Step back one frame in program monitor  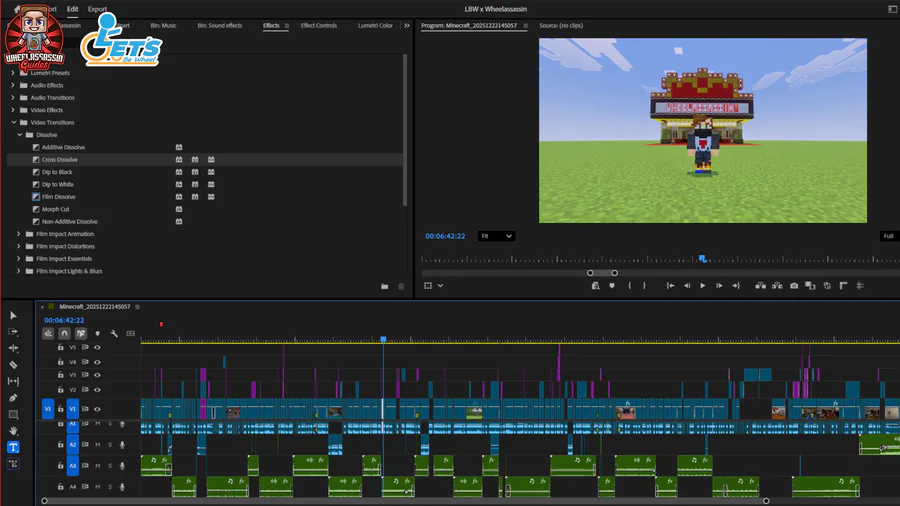[x=686, y=286]
